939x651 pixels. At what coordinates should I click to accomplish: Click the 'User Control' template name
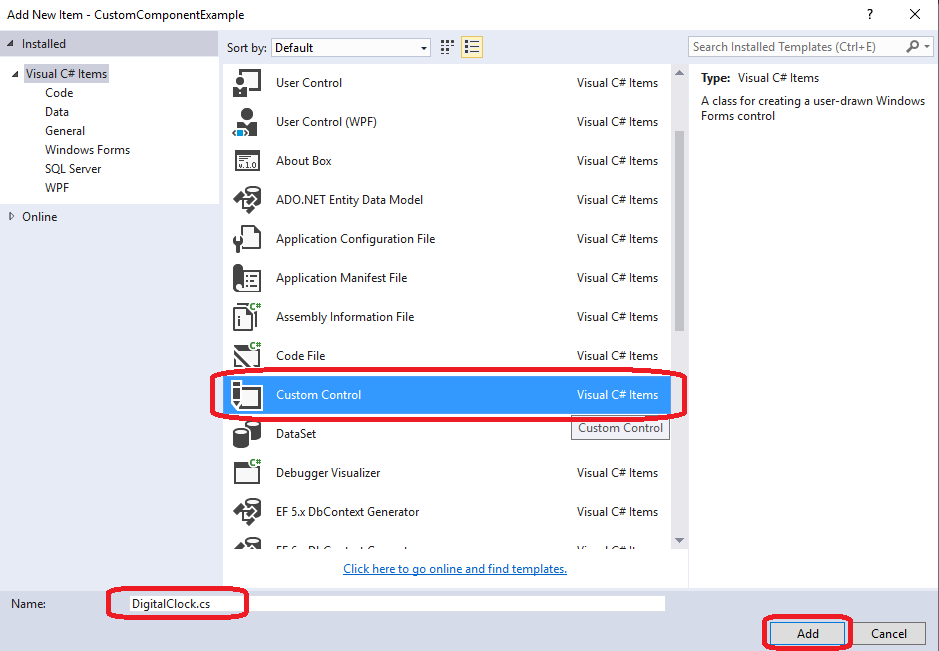point(309,83)
